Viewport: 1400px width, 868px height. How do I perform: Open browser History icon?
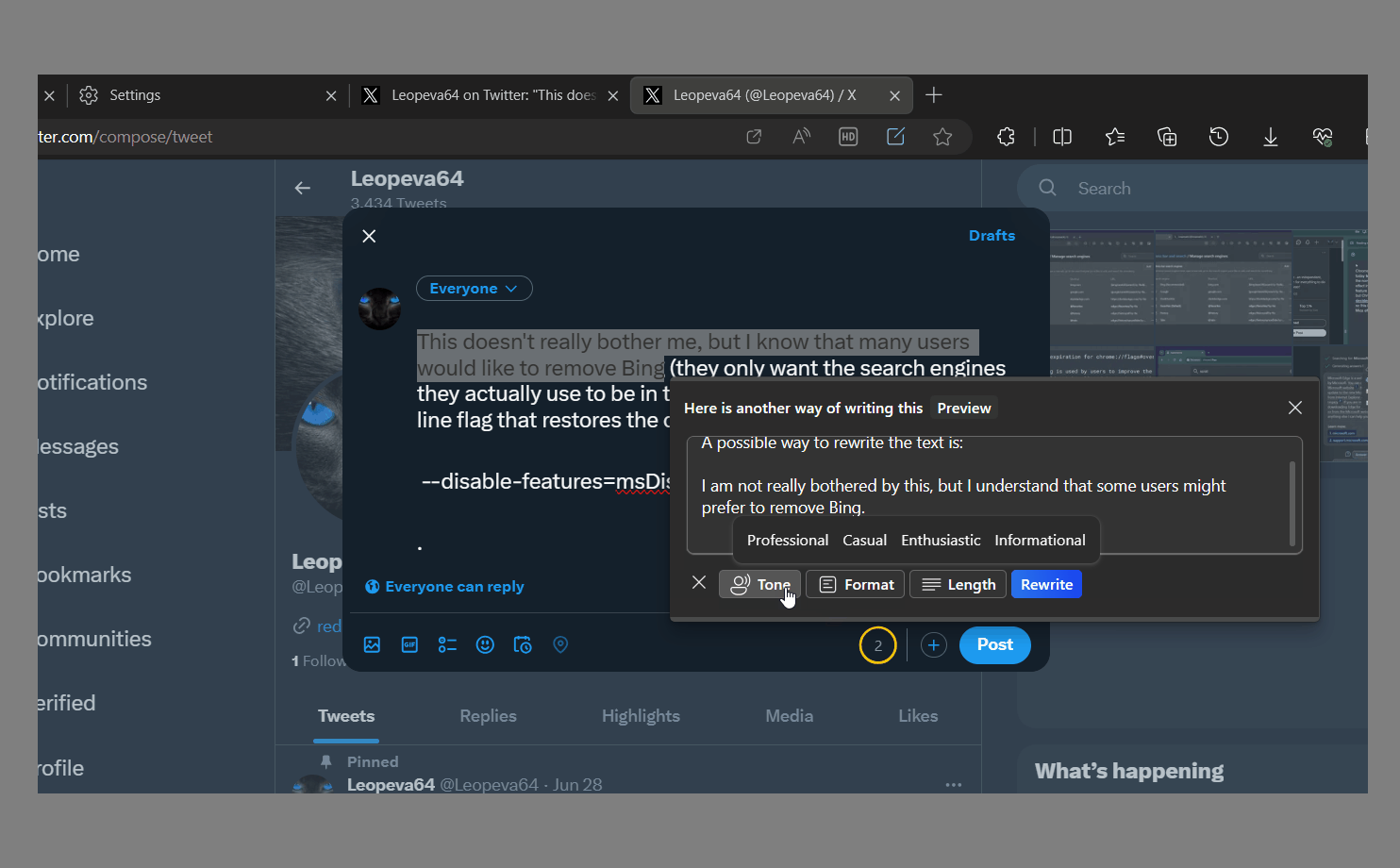pos(1219,137)
